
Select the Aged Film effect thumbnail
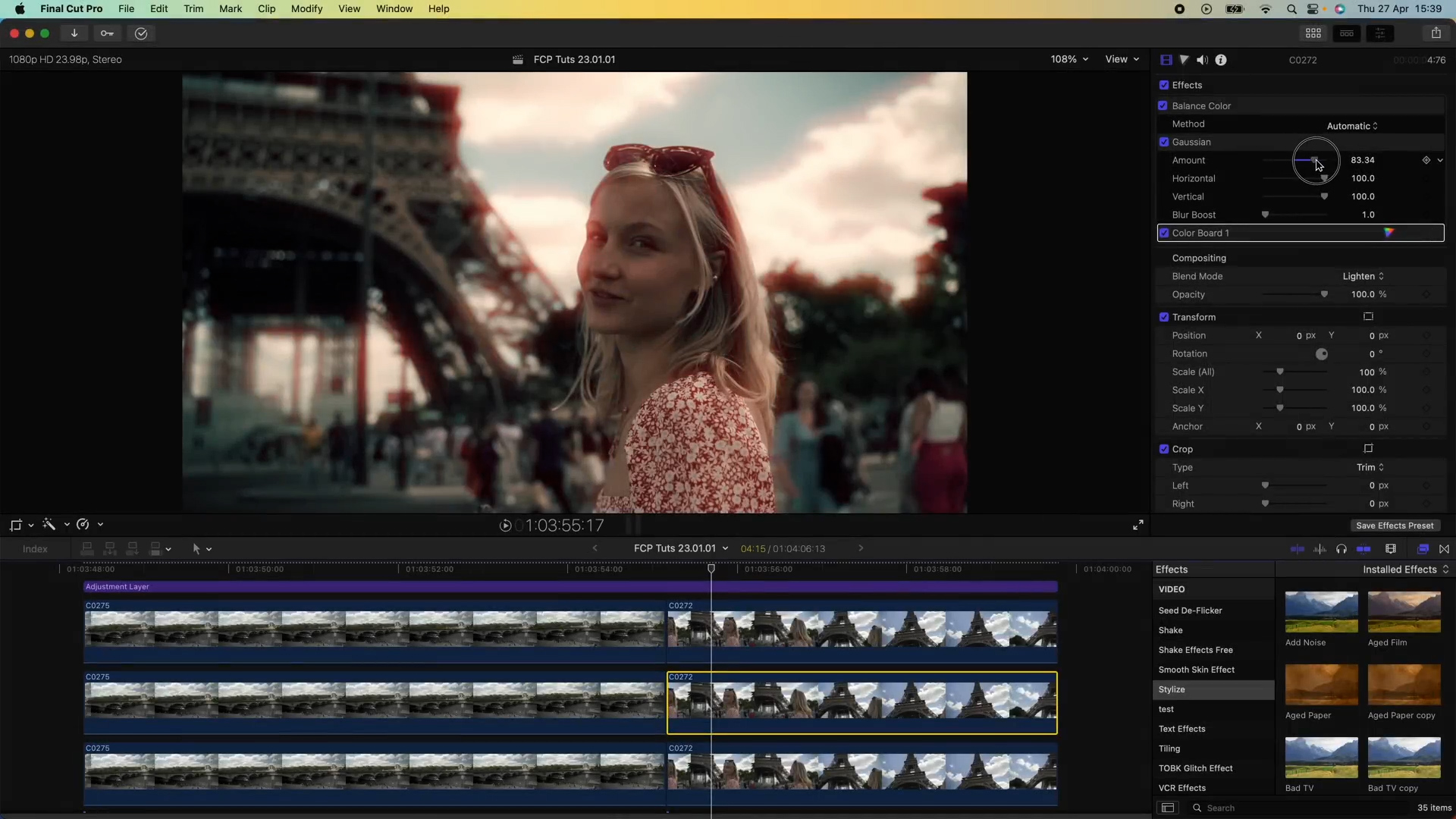tap(1404, 611)
